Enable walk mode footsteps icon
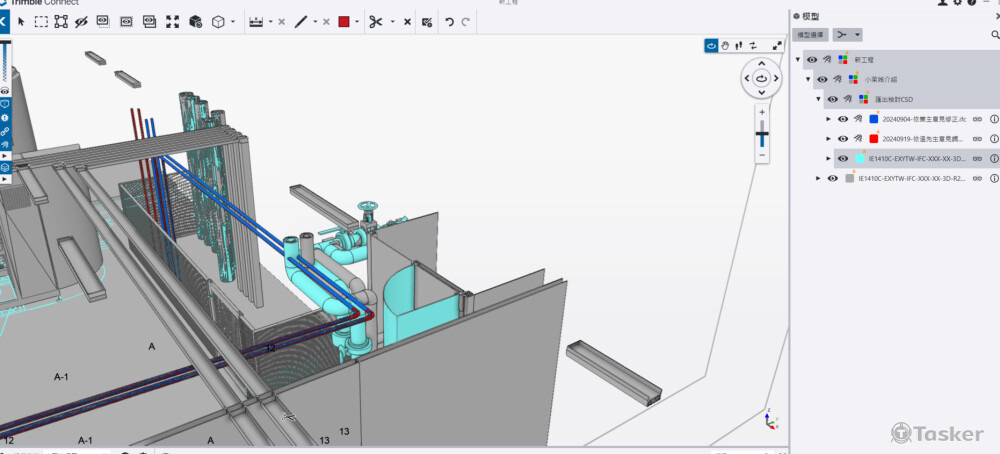Viewport: 1000px width, 454px height. pos(738,45)
